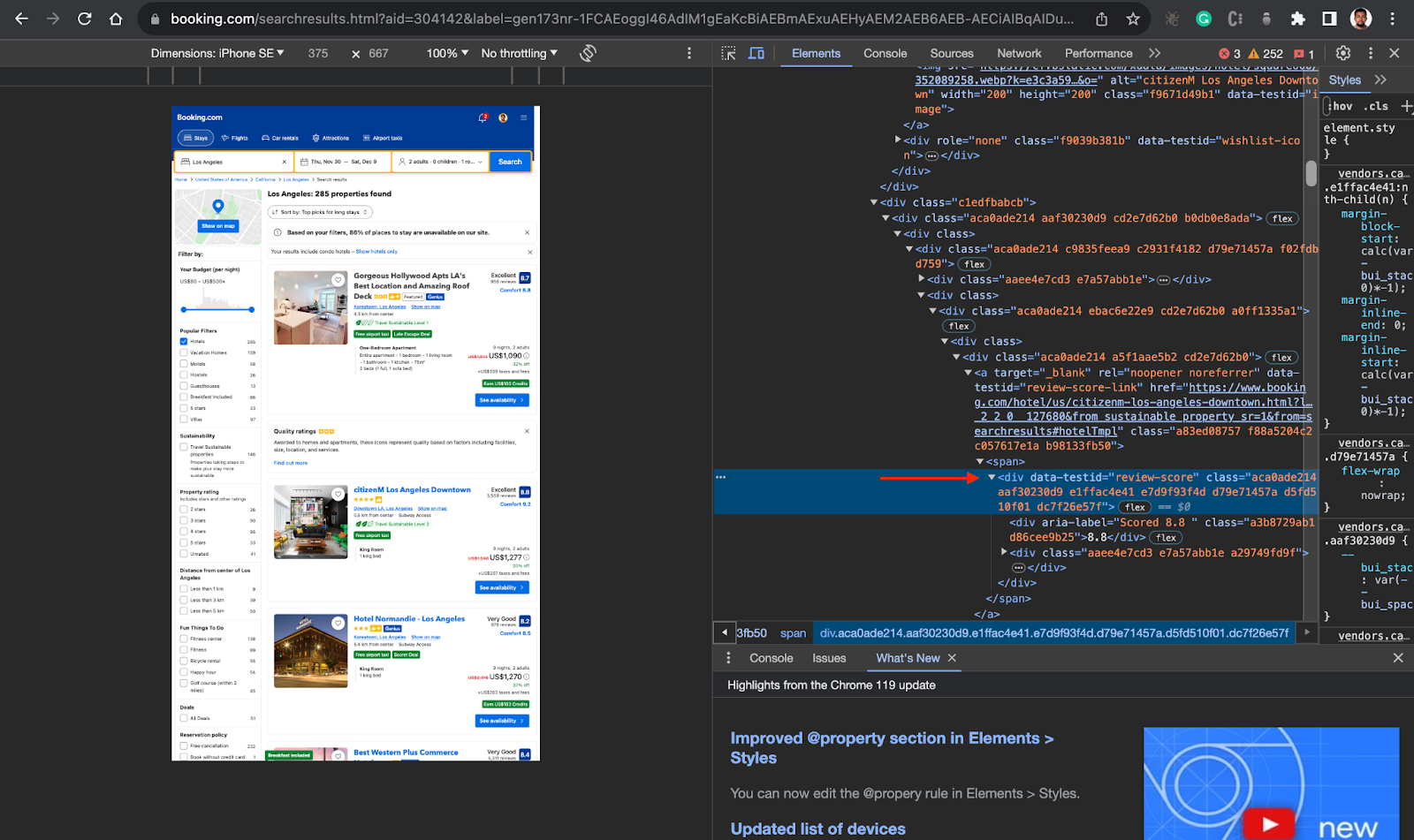Open the Booking.com notifications bell
Viewport: 1414px width, 840px height.
tap(483, 117)
